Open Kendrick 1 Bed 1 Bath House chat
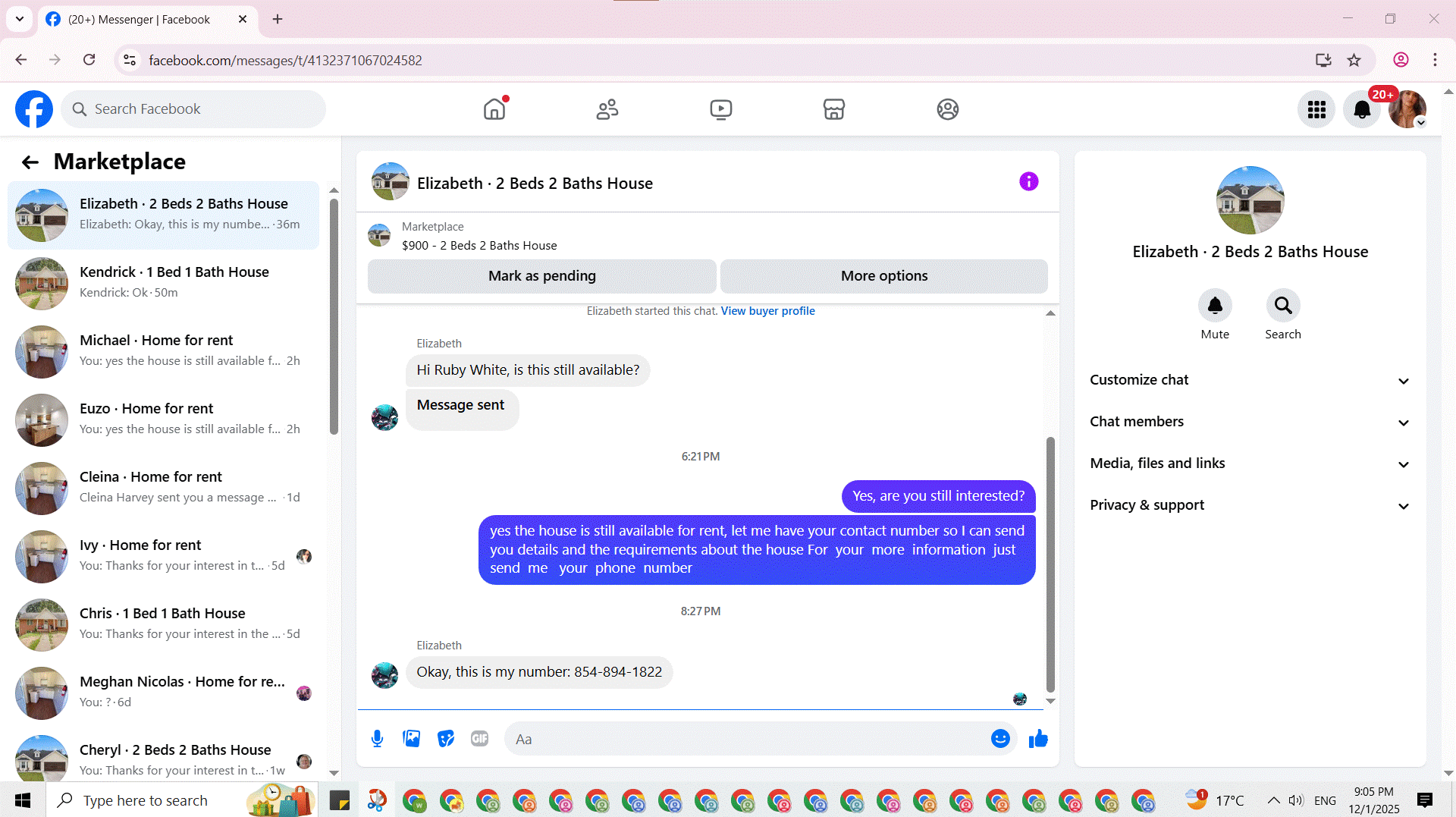 pyautogui.click(x=164, y=284)
